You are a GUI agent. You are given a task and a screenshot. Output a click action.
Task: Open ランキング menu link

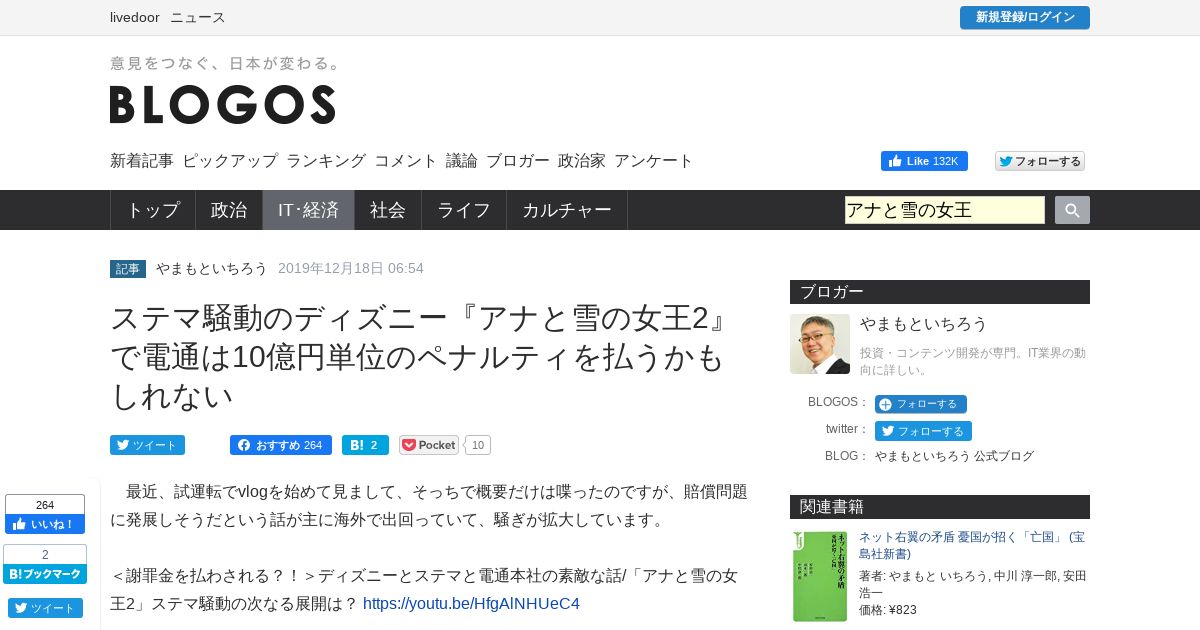tap(326, 161)
